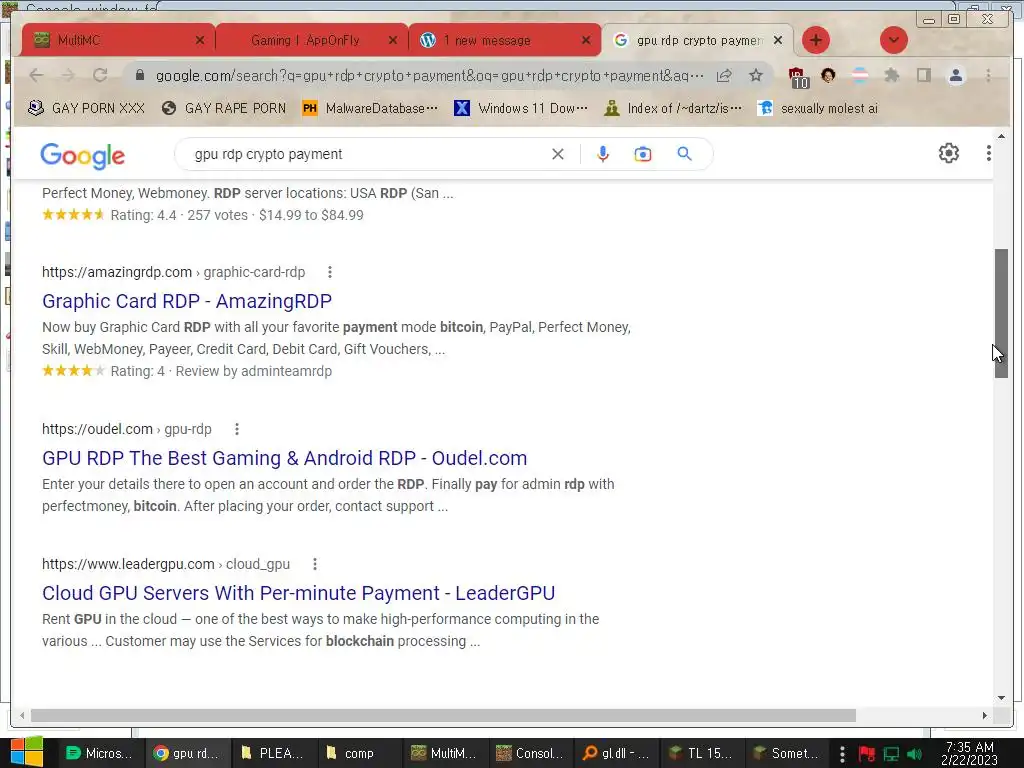Image resolution: width=1024 pixels, height=768 pixels.
Task: Switch to the MultiM… taskbar window
Action: [x=444, y=753]
